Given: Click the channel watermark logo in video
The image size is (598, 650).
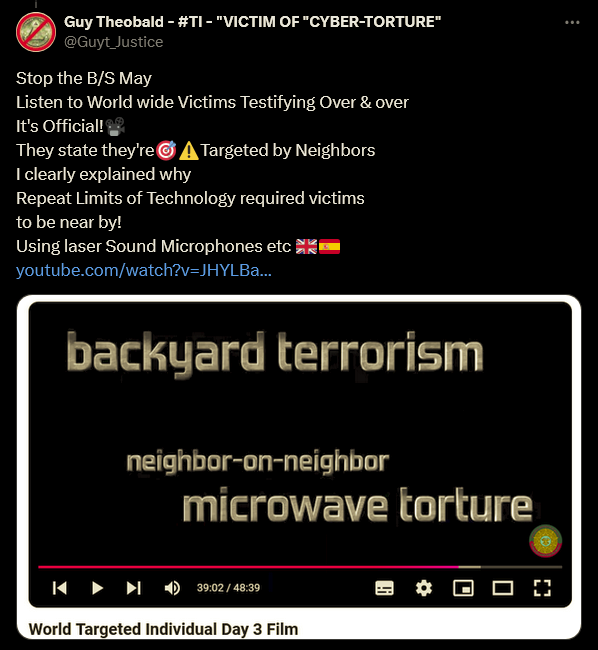Looking at the screenshot, I should tap(545, 541).
